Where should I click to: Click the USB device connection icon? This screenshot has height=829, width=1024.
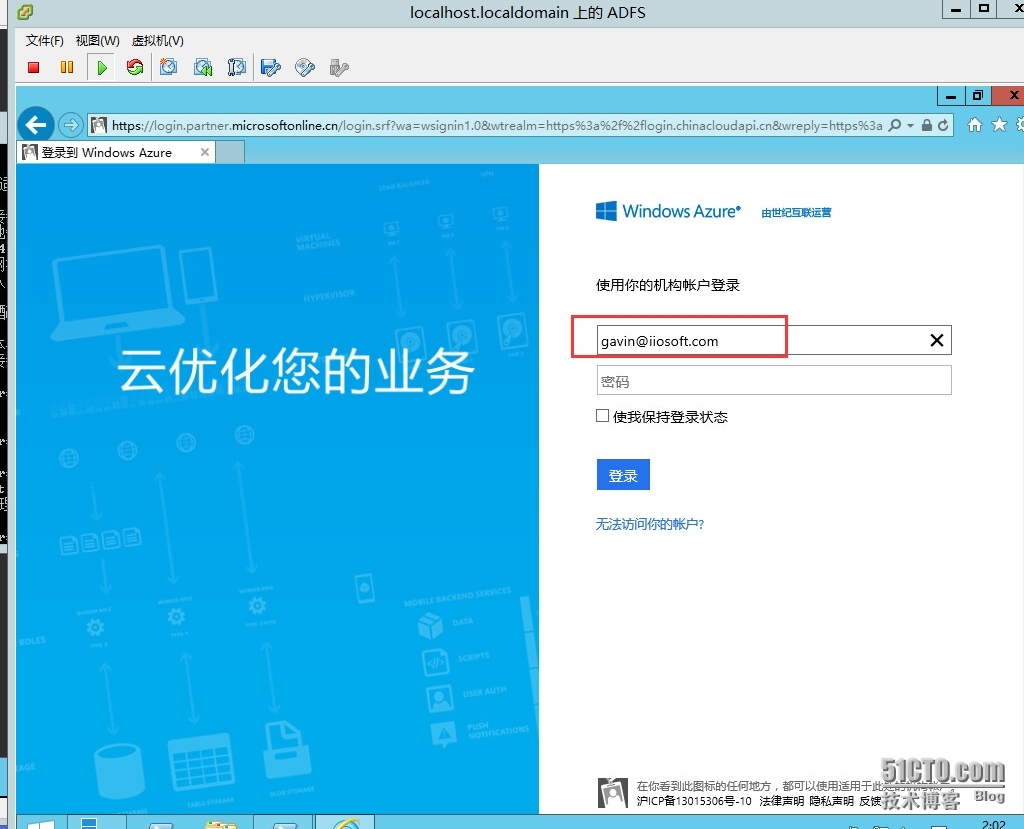339,67
